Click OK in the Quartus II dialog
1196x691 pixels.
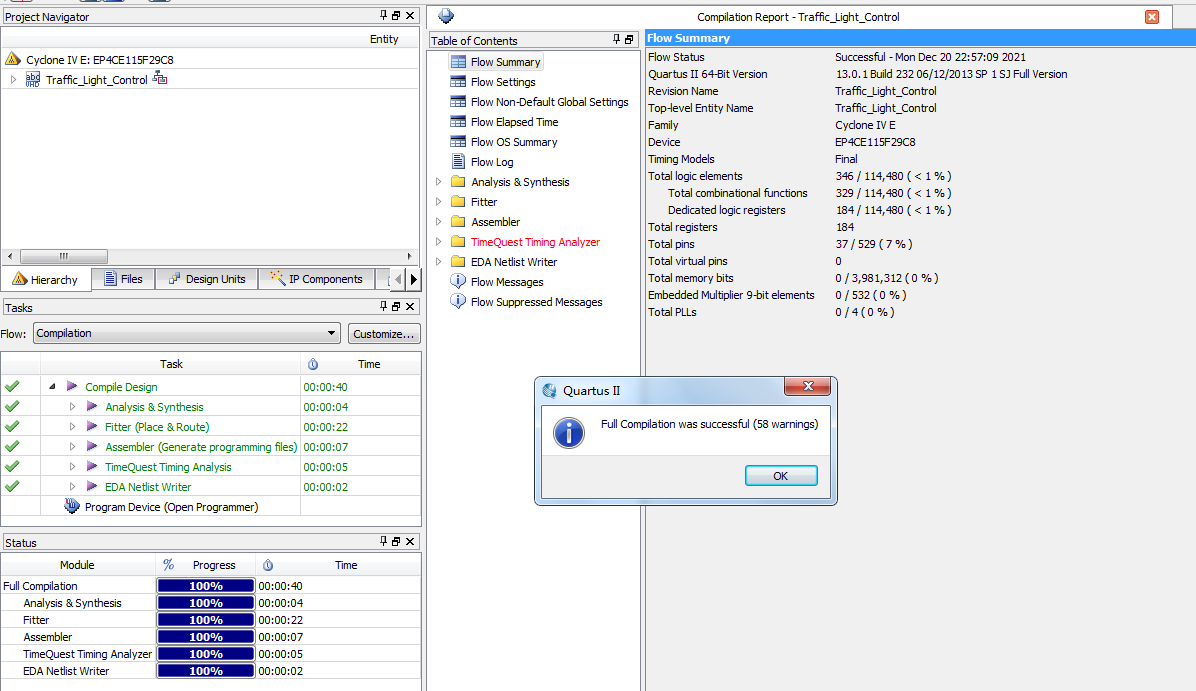coord(781,476)
